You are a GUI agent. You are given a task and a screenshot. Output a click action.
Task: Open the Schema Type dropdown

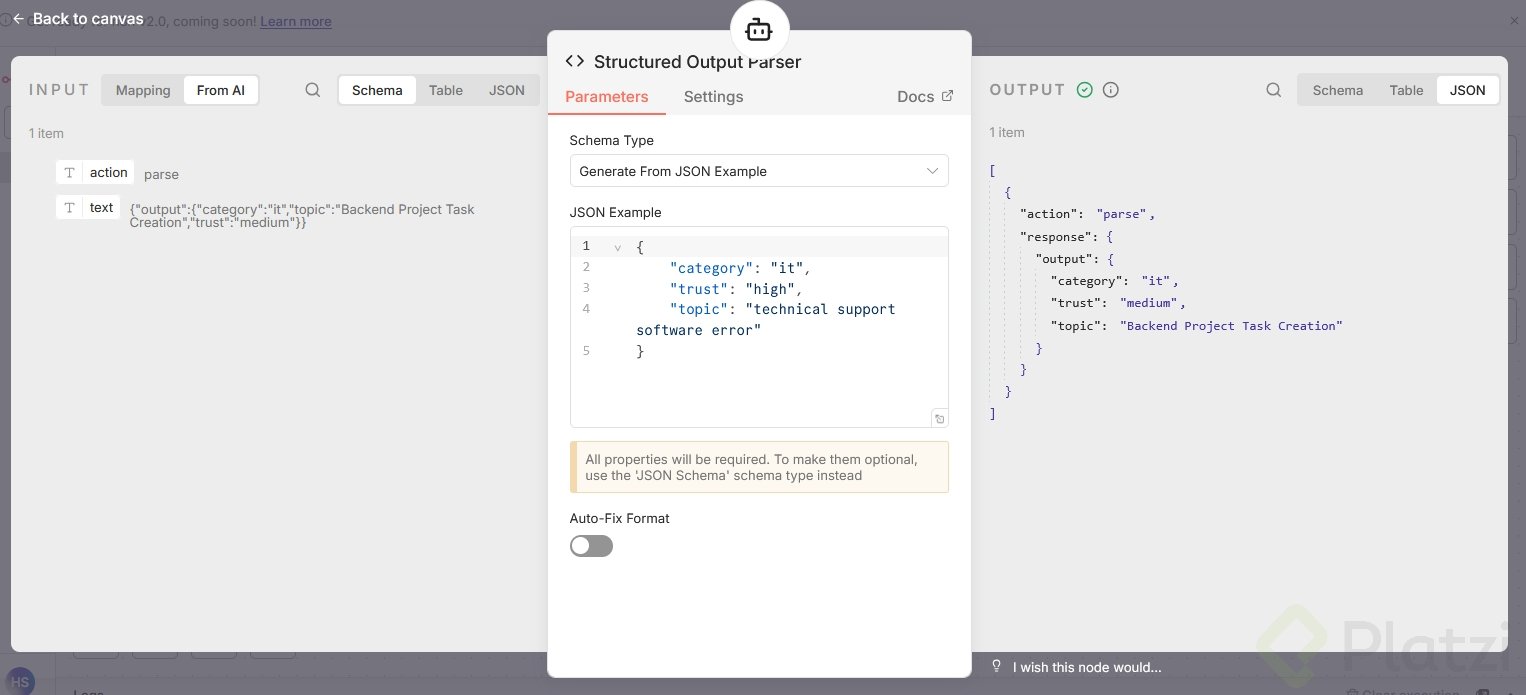pos(758,171)
